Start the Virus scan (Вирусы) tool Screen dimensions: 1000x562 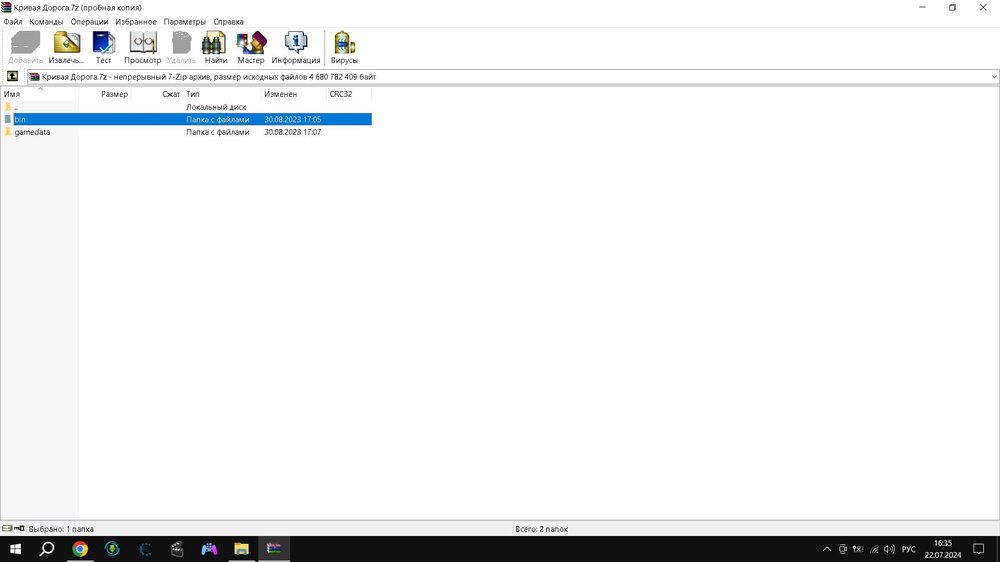click(x=344, y=48)
